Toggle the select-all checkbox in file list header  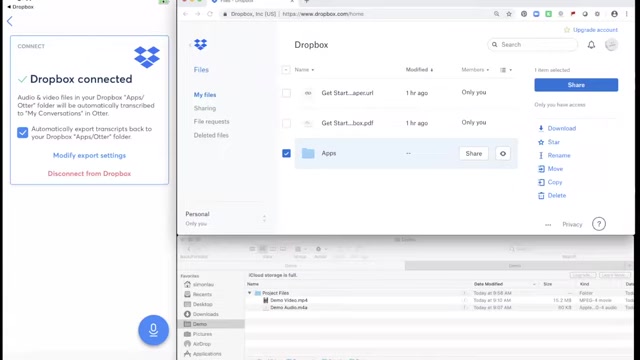(286, 70)
